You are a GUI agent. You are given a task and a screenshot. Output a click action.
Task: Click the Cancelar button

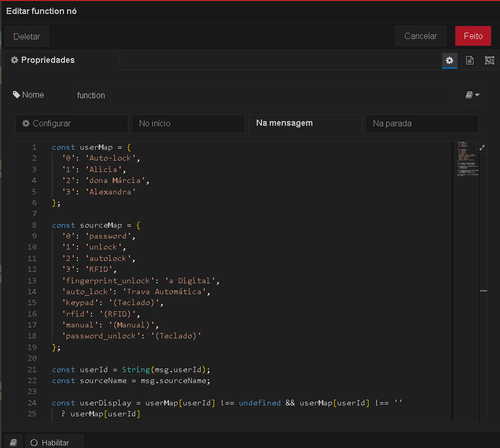point(421,36)
